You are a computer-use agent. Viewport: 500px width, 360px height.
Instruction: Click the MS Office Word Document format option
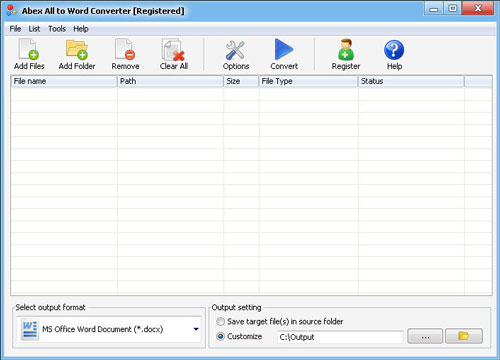click(109, 329)
